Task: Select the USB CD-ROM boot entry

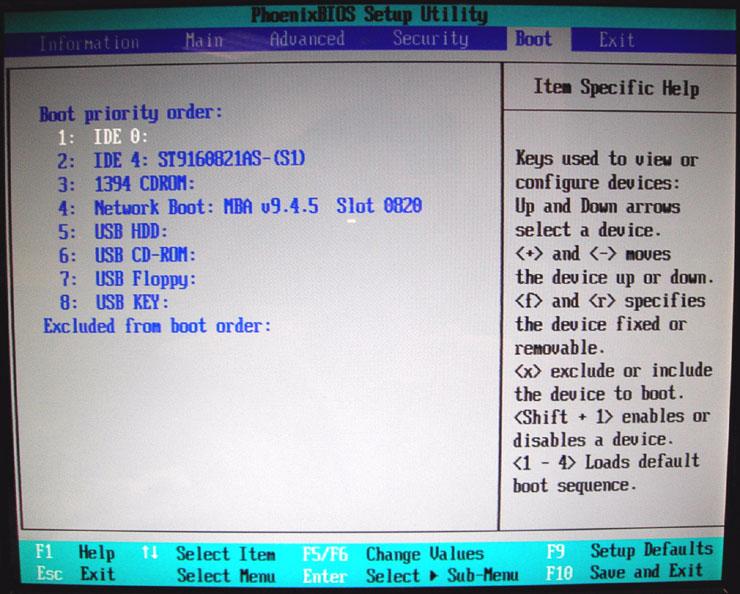Action: click(x=127, y=255)
